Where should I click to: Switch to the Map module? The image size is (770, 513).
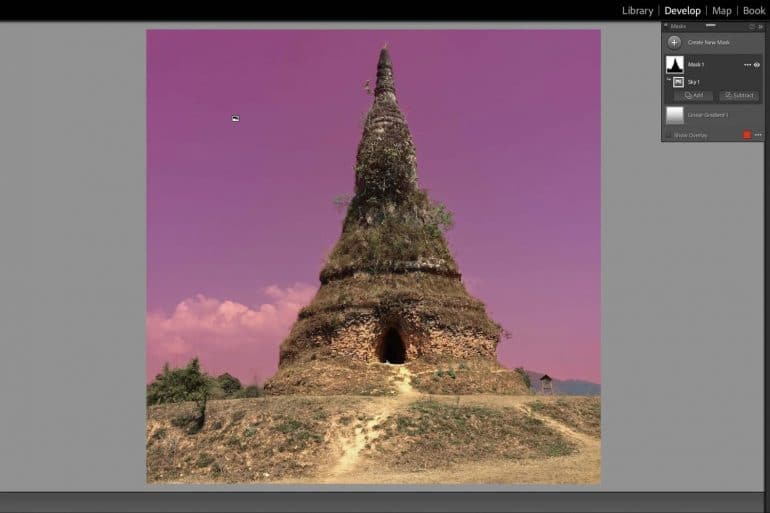pos(721,11)
